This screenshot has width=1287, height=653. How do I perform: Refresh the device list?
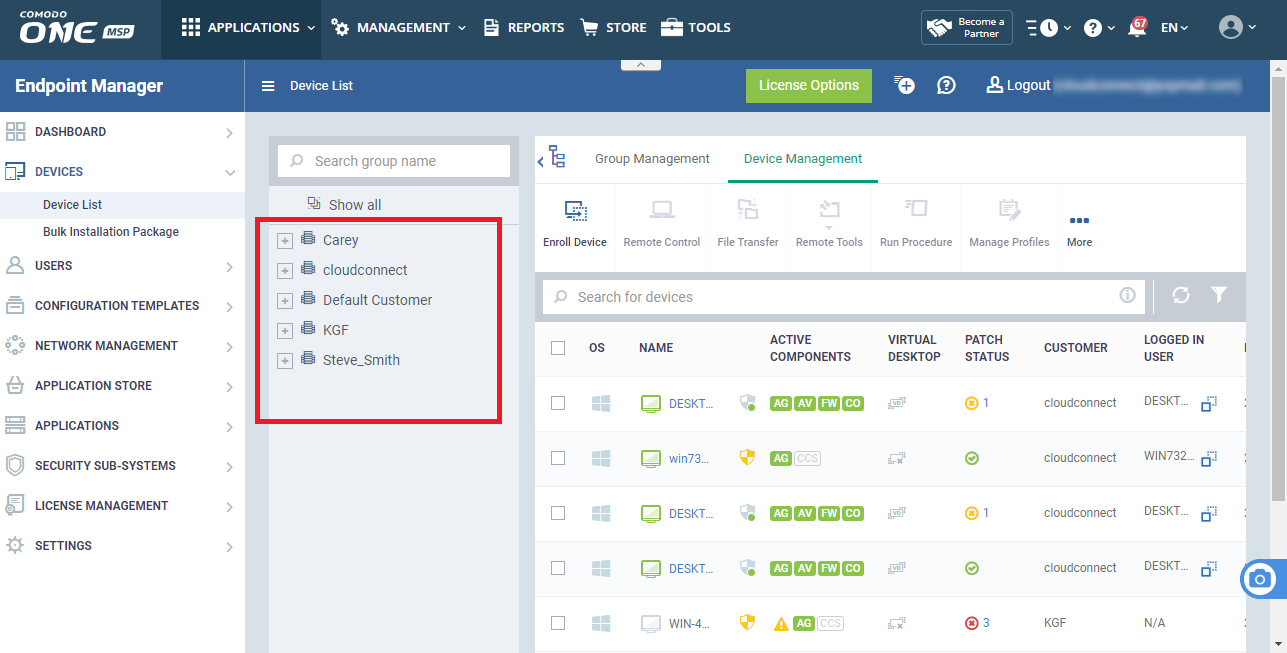click(1181, 295)
